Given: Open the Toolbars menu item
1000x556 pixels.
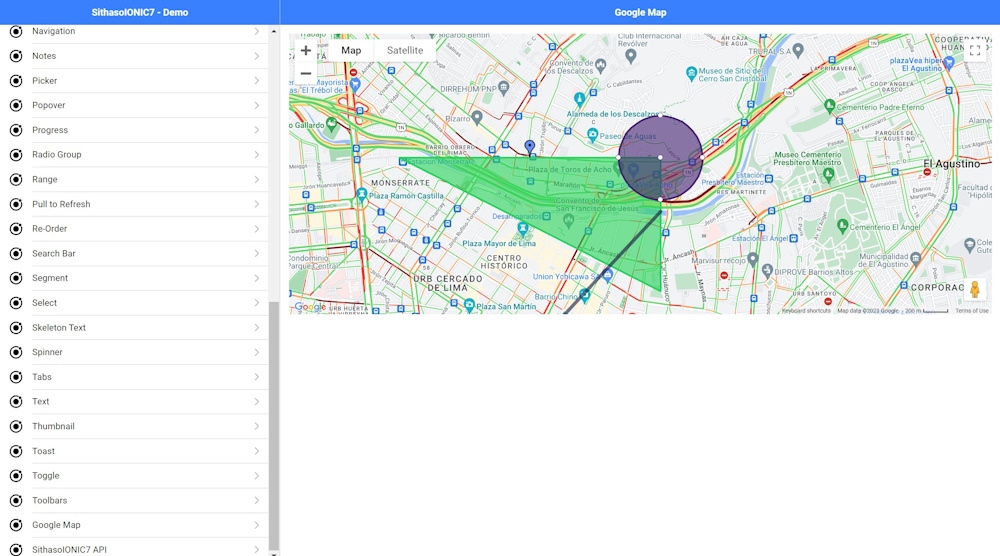Looking at the screenshot, I should (x=134, y=501).
